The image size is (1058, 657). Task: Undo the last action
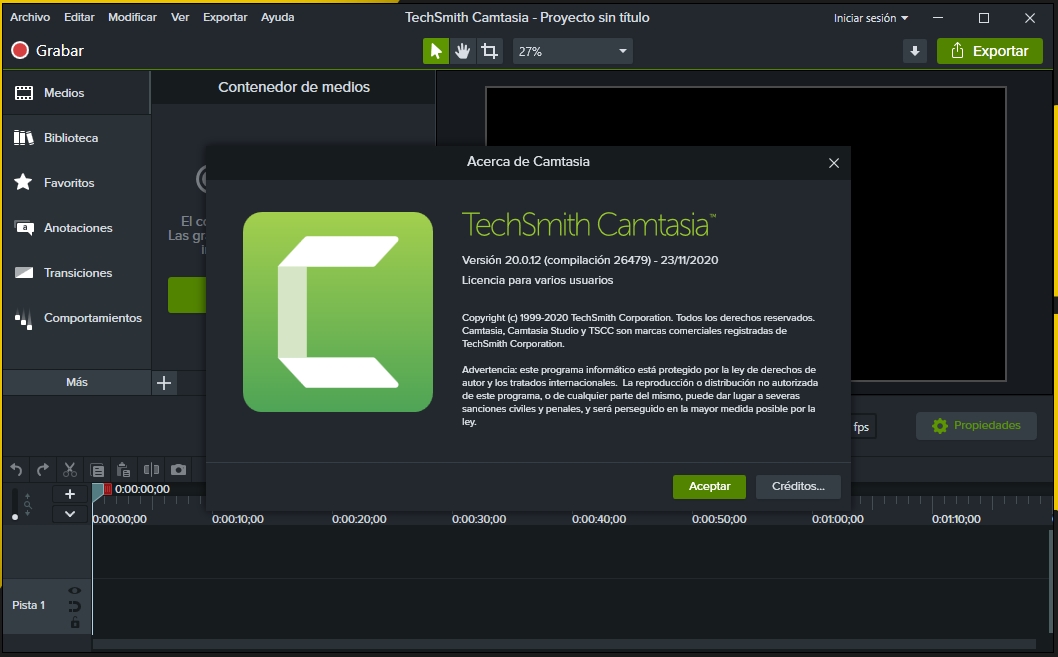(16, 469)
